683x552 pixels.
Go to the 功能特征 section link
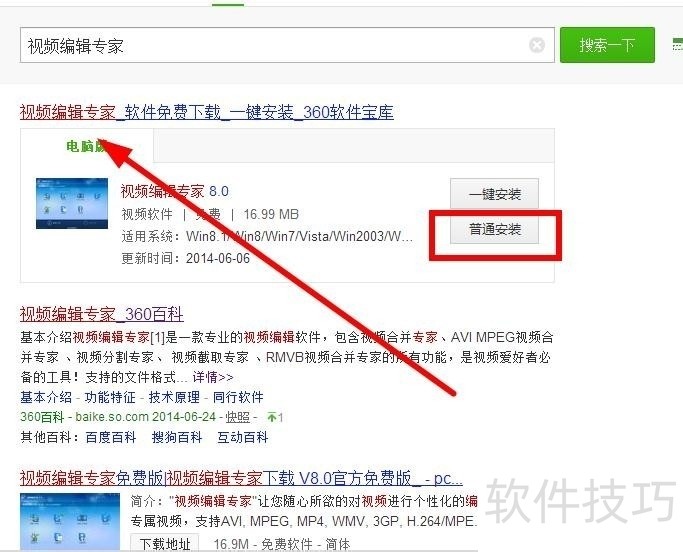[x=110, y=397]
